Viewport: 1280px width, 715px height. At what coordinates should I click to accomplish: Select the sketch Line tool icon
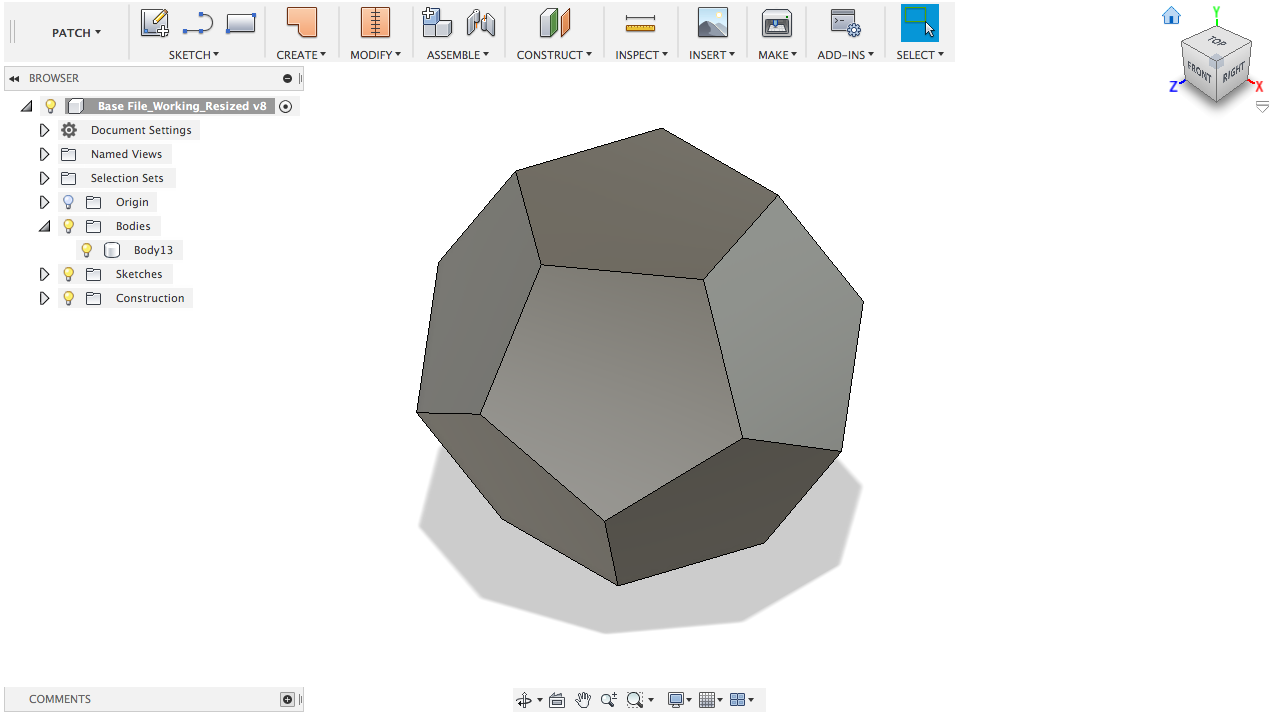pos(198,23)
